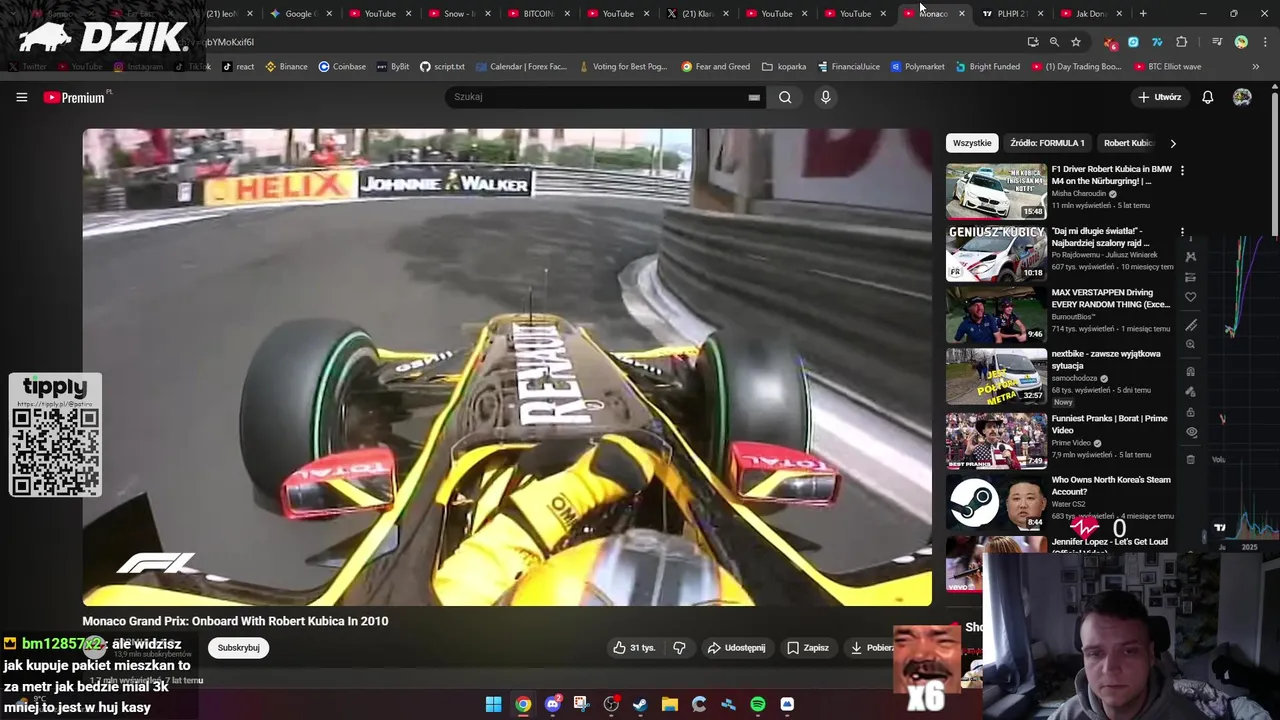Open Spotify from the taskbar

click(x=758, y=704)
